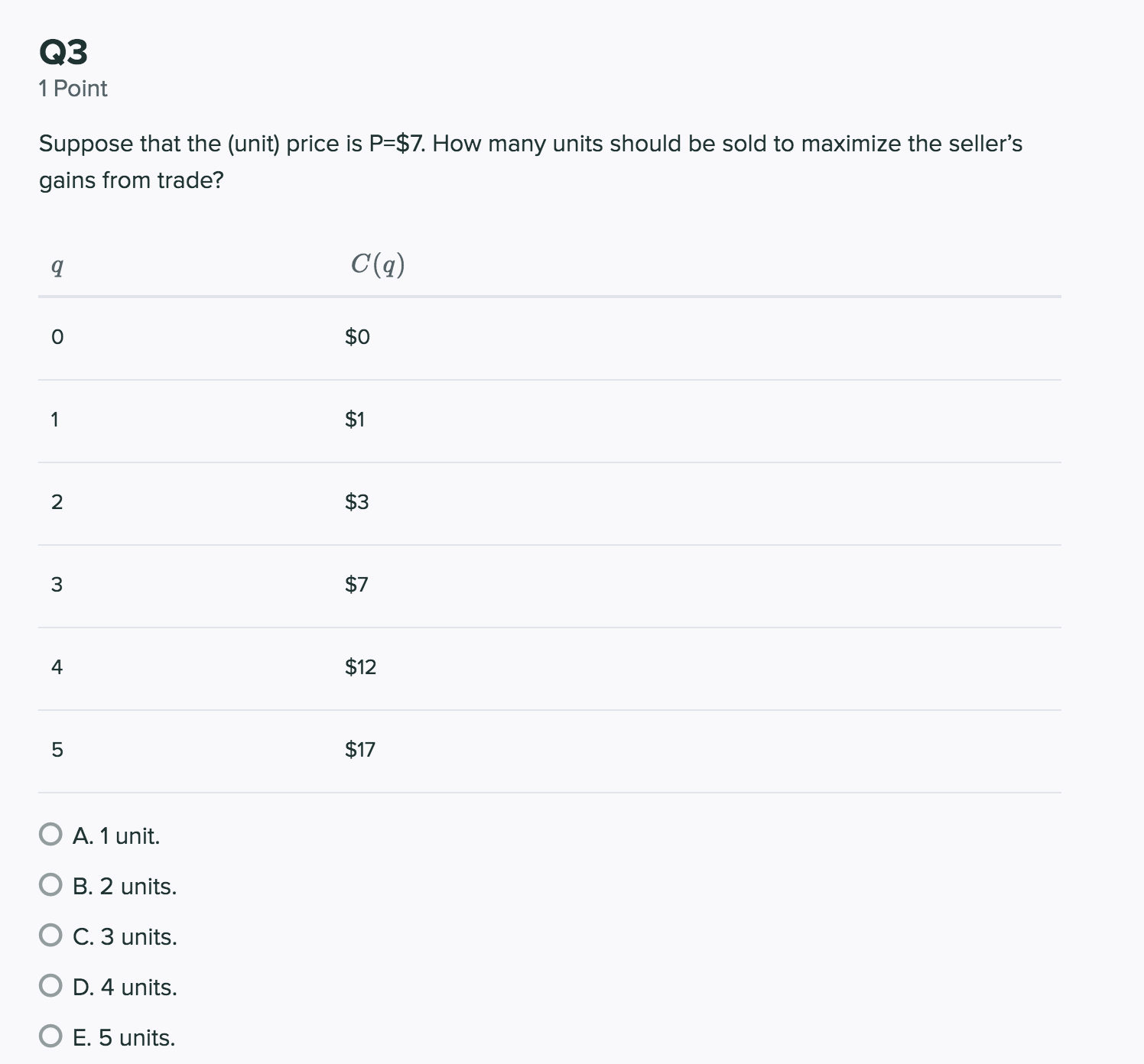The height and width of the screenshot is (1064, 1144).
Task: Click the q column header
Action: click(x=56, y=266)
